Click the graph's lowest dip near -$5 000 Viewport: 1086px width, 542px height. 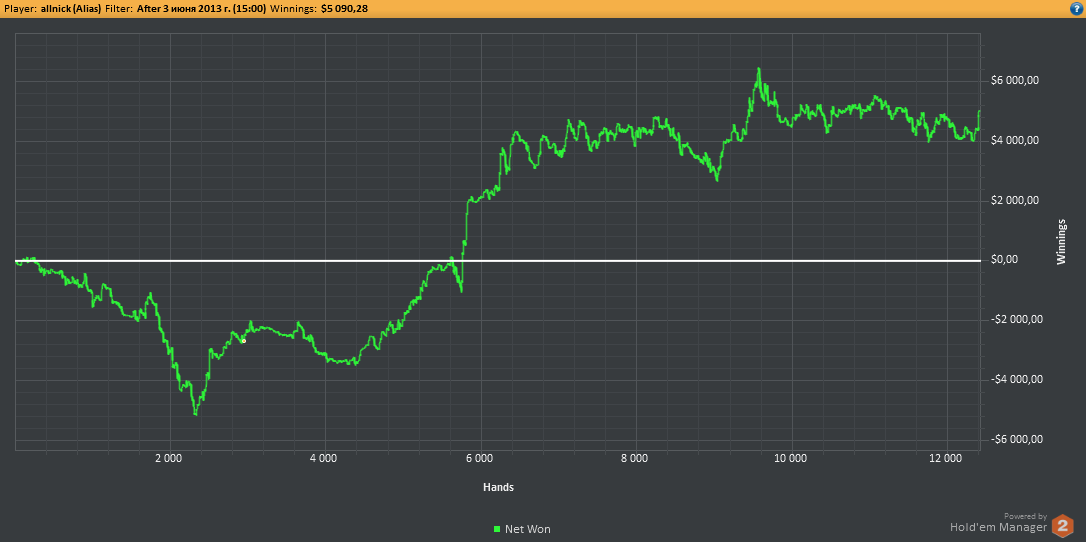196,412
